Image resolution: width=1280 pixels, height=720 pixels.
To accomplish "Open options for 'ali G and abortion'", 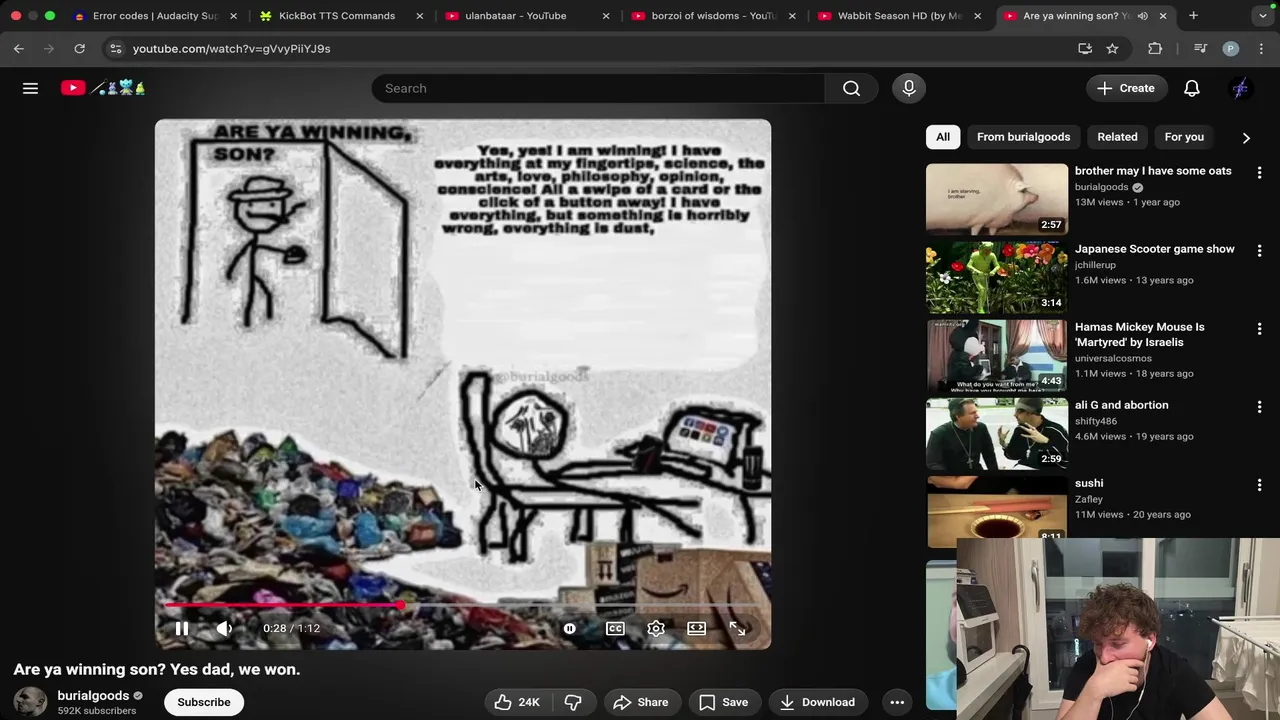I will [1259, 406].
